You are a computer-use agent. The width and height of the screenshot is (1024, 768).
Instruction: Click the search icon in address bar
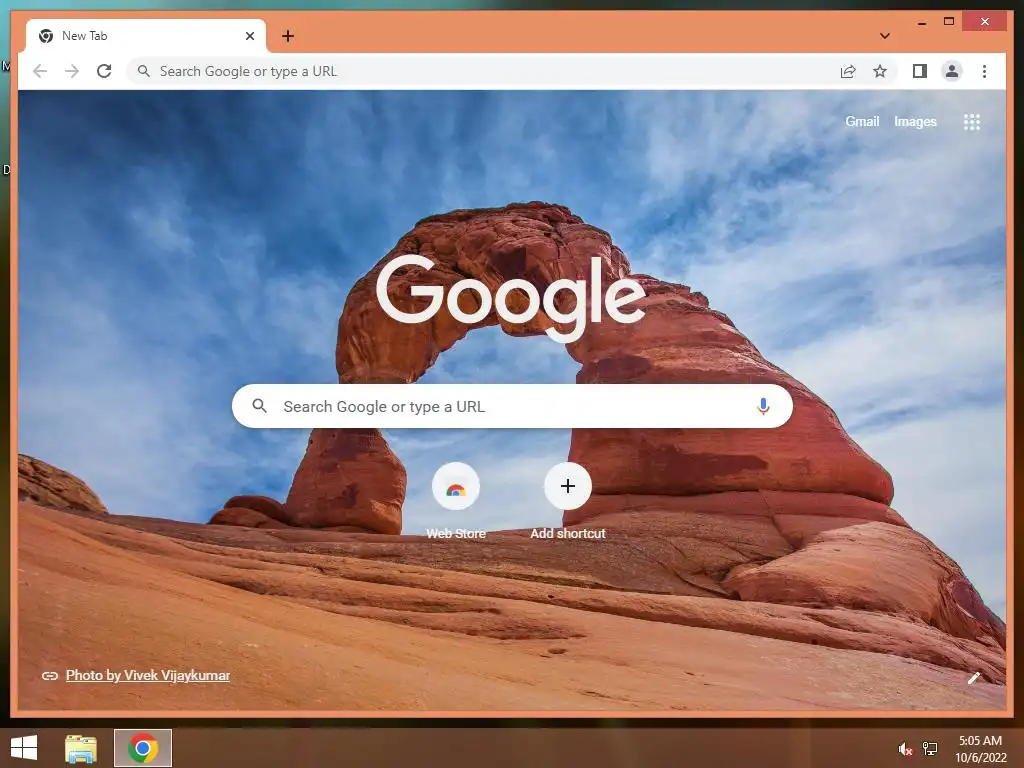(144, 71)
